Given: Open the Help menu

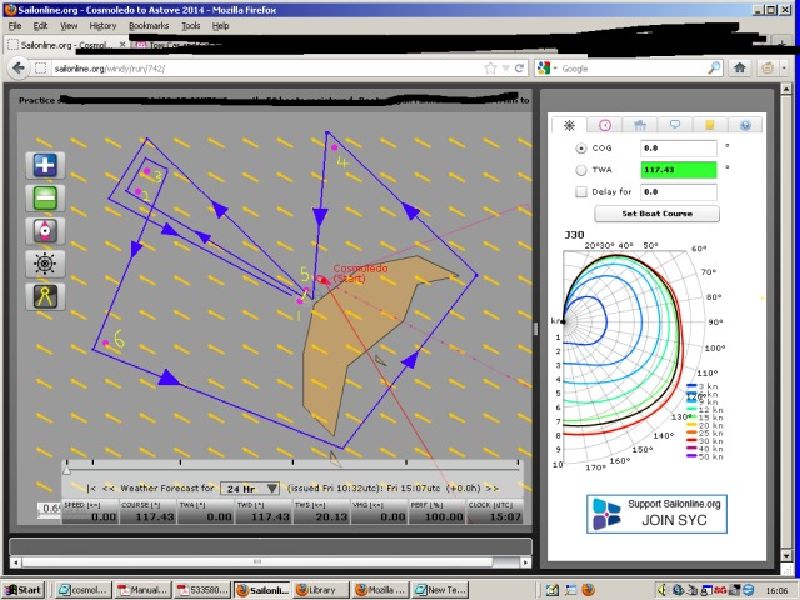Looking at the screenshot, I should click(x=220, y=26).
